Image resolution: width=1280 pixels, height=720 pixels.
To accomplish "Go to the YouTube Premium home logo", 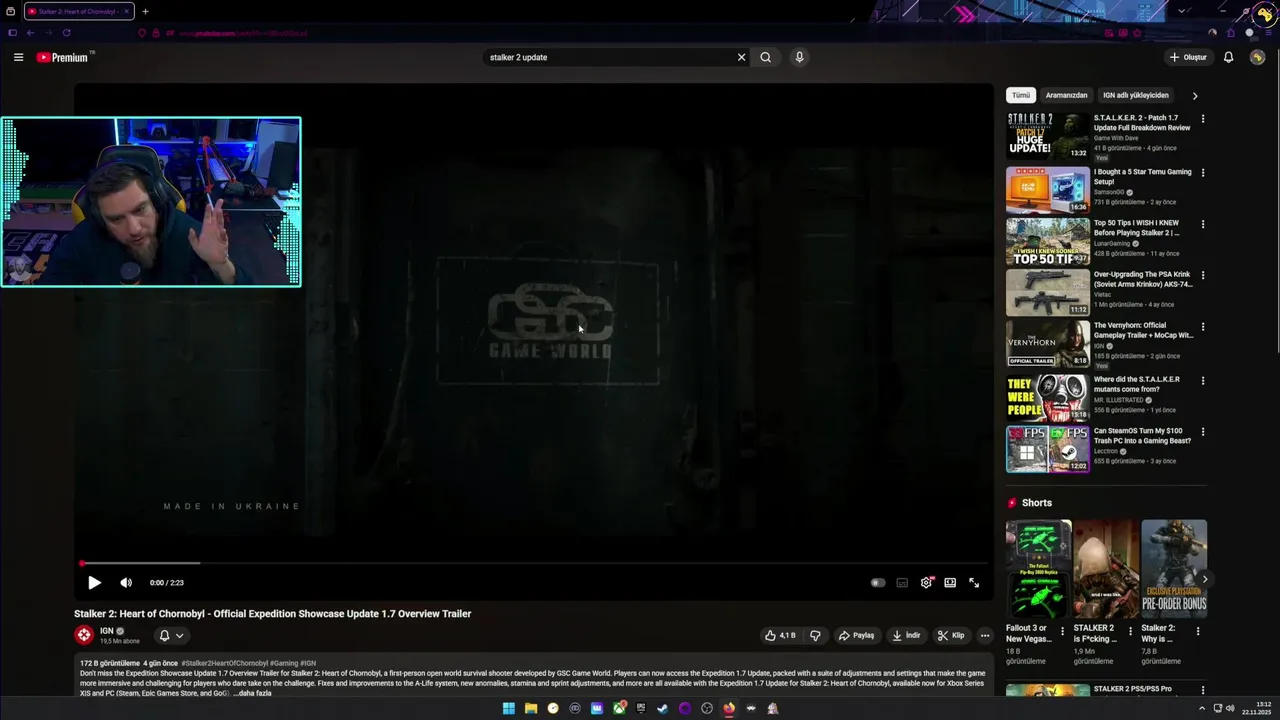I will (x=63, y=57).
